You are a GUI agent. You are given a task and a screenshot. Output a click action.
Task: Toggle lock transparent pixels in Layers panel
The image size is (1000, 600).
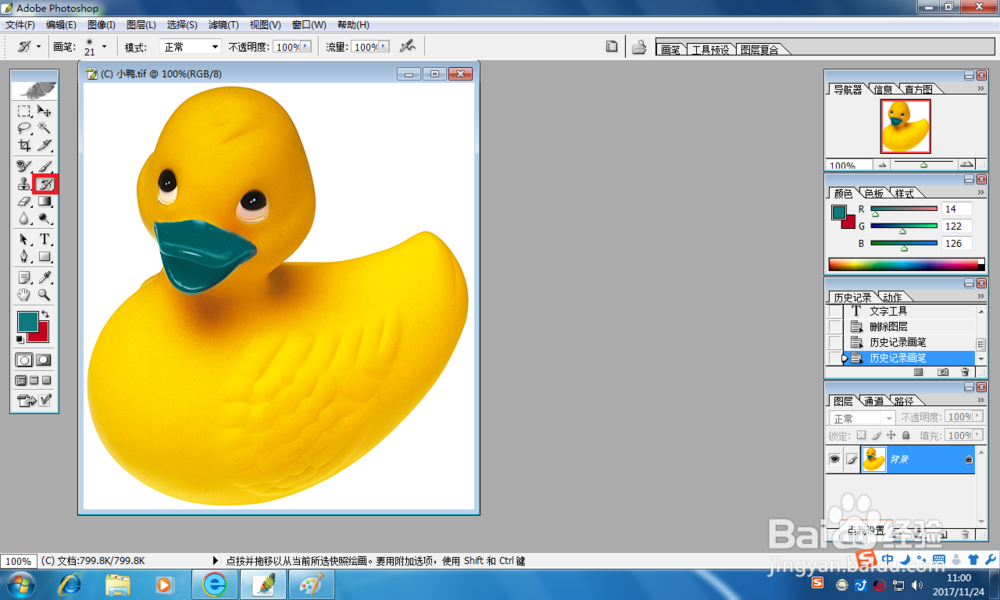(861, 435)
